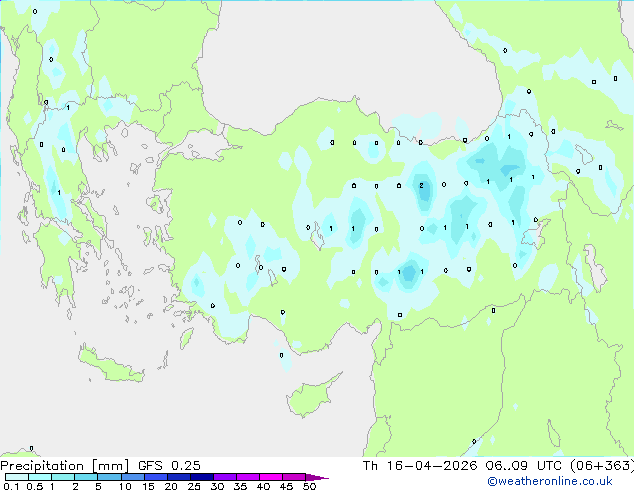Select the 30–35 mm purple legend swatch

[x=225, y=477]
